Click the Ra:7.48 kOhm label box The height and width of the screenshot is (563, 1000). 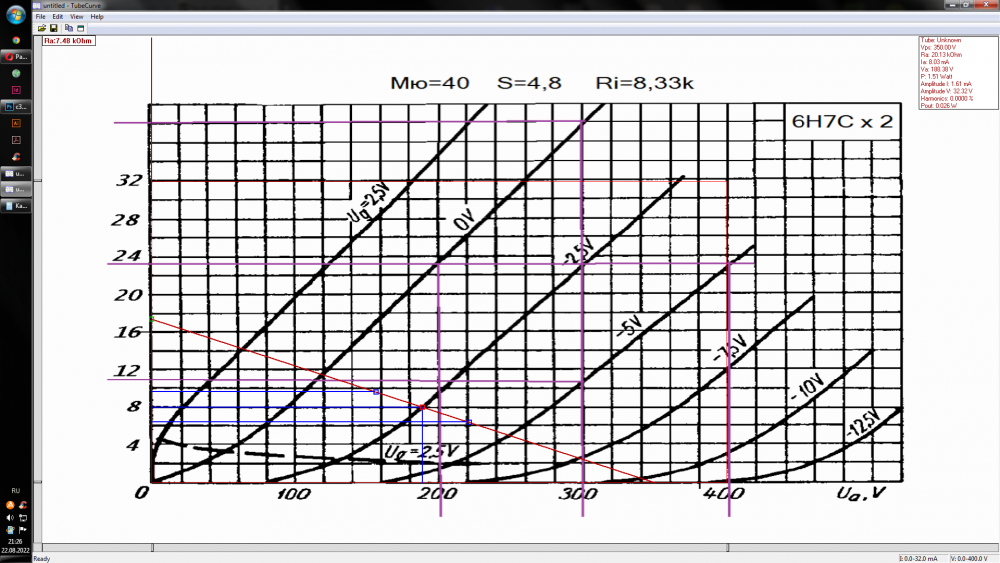(69, 41)
